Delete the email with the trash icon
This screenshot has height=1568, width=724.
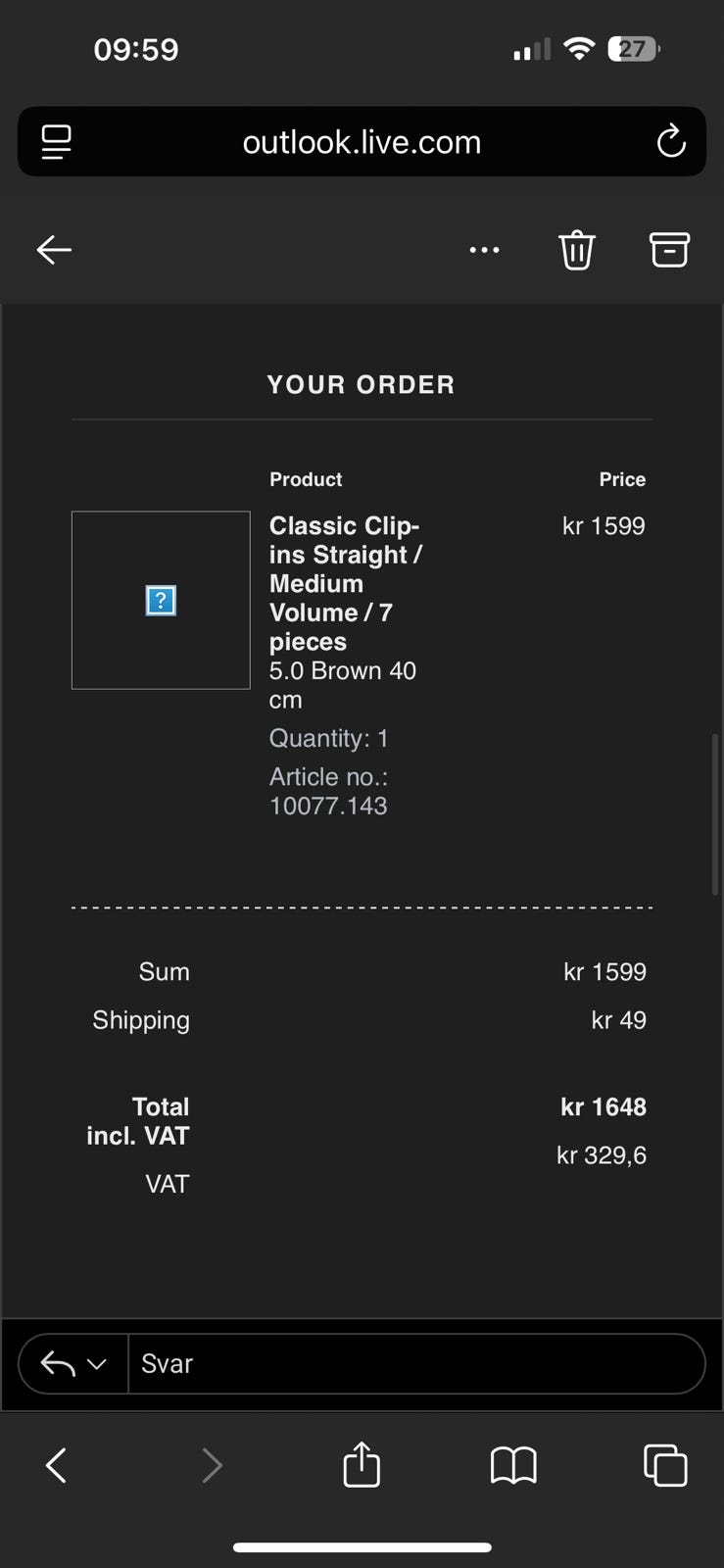tap(577, 250)
